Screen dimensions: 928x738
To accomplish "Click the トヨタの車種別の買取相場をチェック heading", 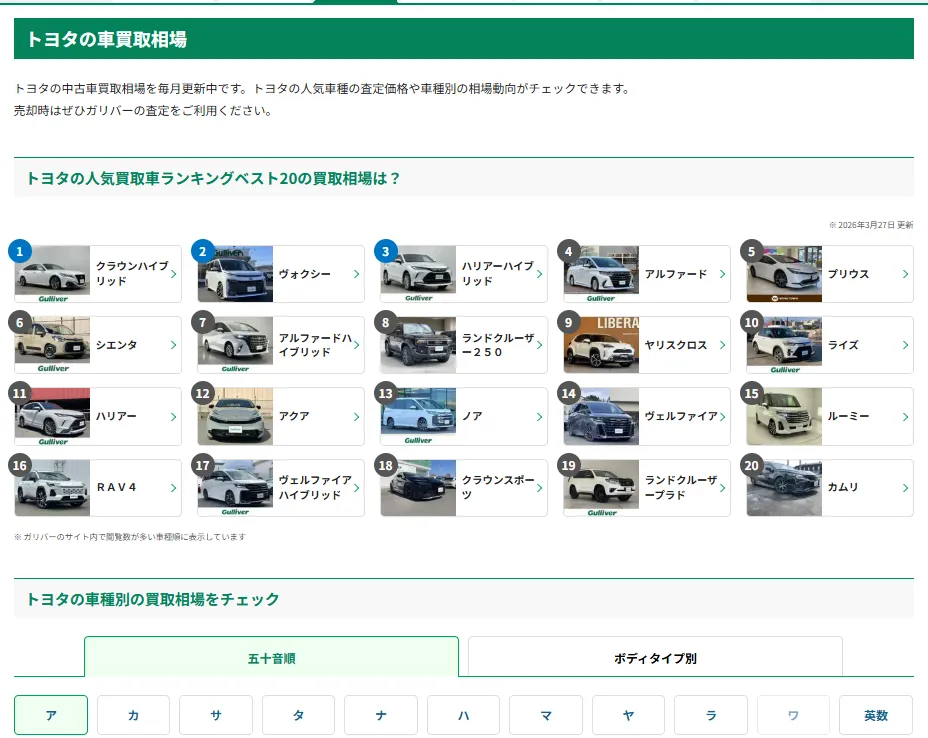I will pyautogui.click(x=153, y=599).
